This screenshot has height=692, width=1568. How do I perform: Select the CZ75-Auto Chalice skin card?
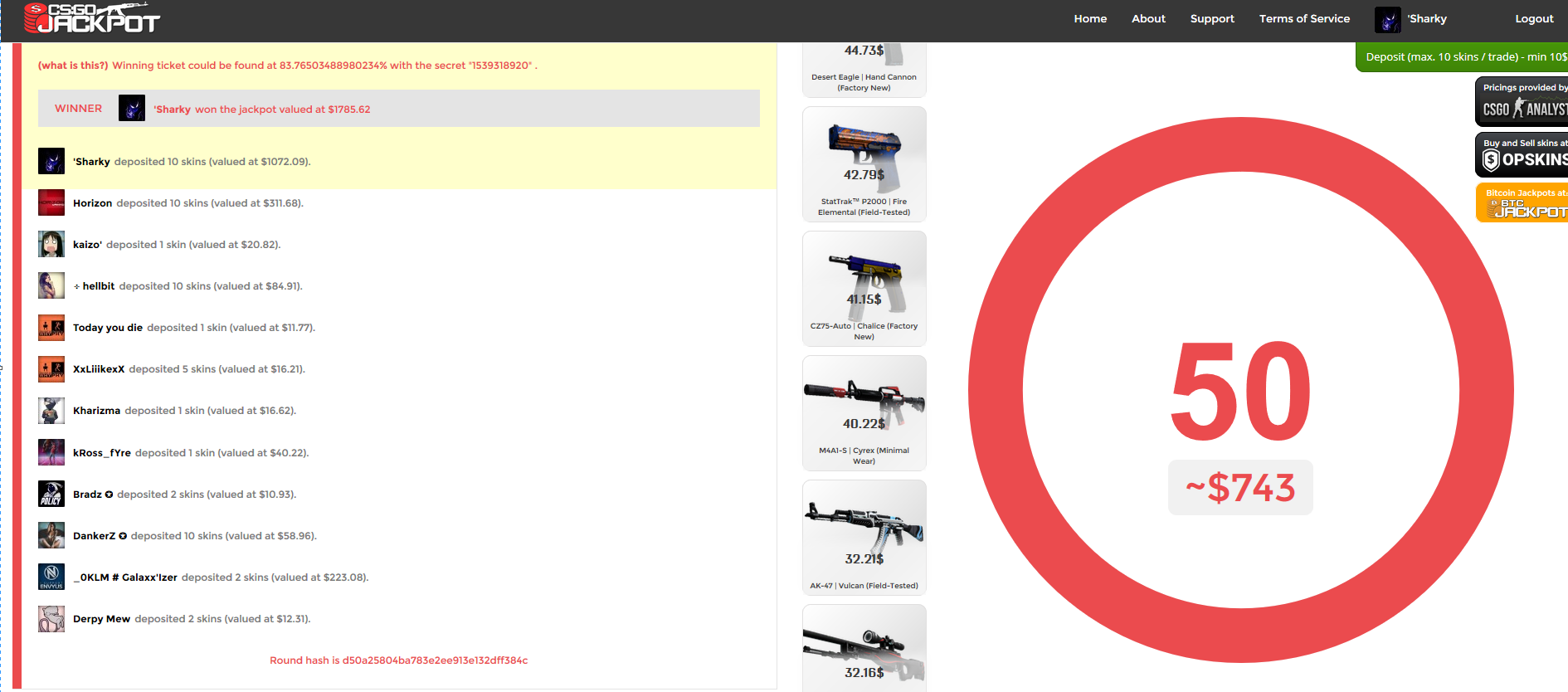coord(864,289)
